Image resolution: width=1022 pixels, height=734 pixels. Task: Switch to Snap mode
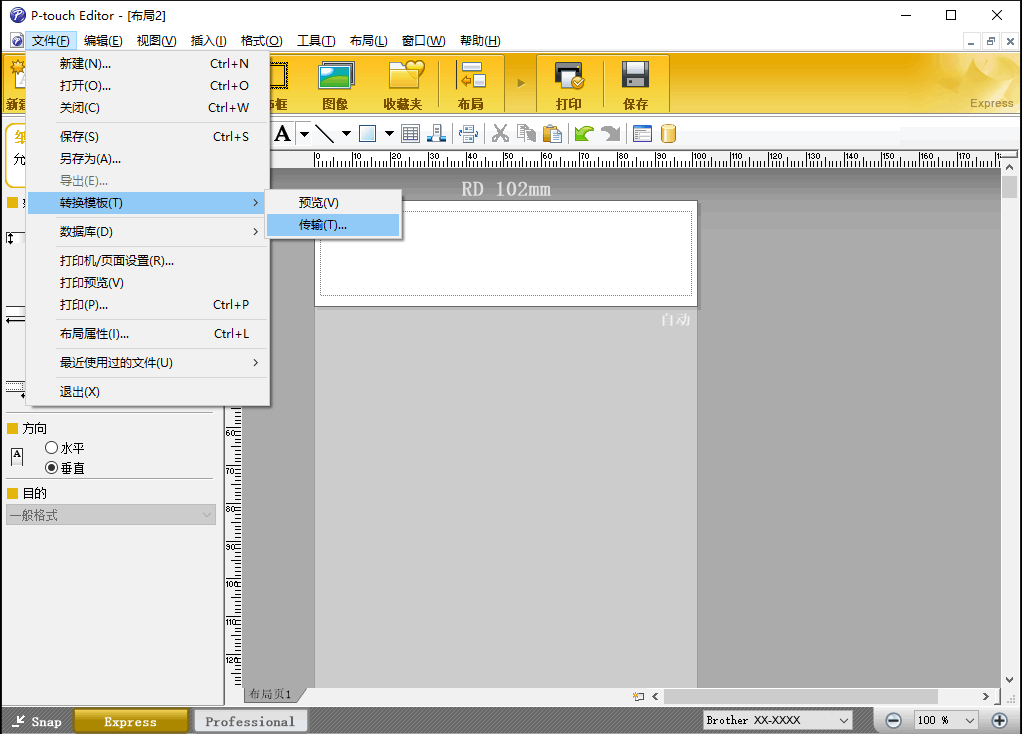point(37,721)
